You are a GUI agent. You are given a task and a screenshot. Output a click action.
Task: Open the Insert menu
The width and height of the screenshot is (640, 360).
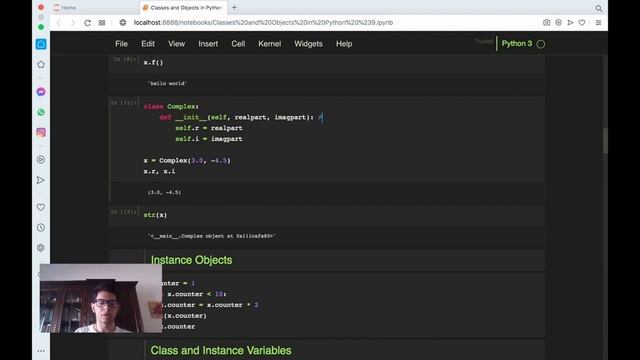[x=208, y=44]
